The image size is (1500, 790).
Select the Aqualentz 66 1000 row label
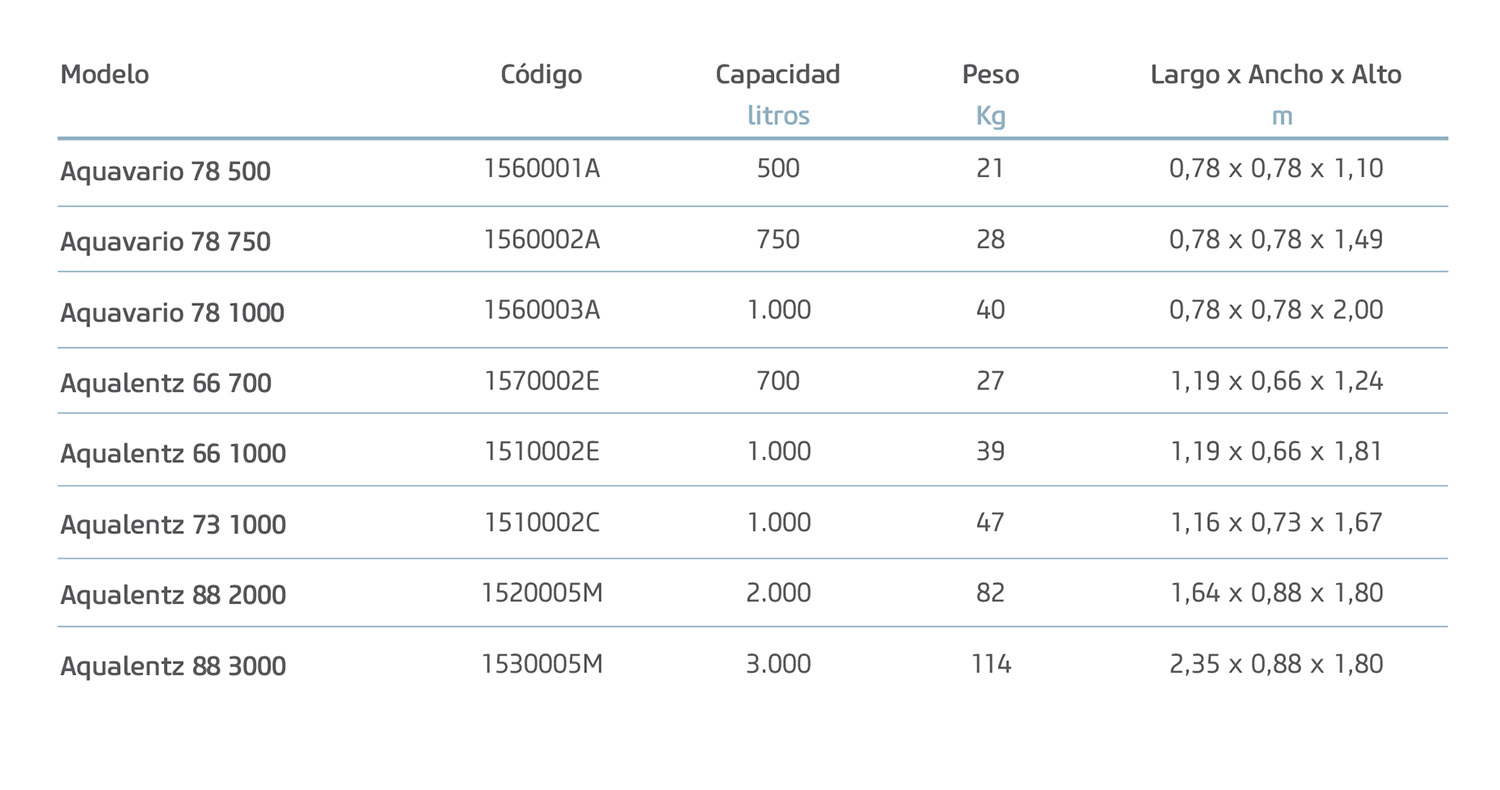(173, 454)
